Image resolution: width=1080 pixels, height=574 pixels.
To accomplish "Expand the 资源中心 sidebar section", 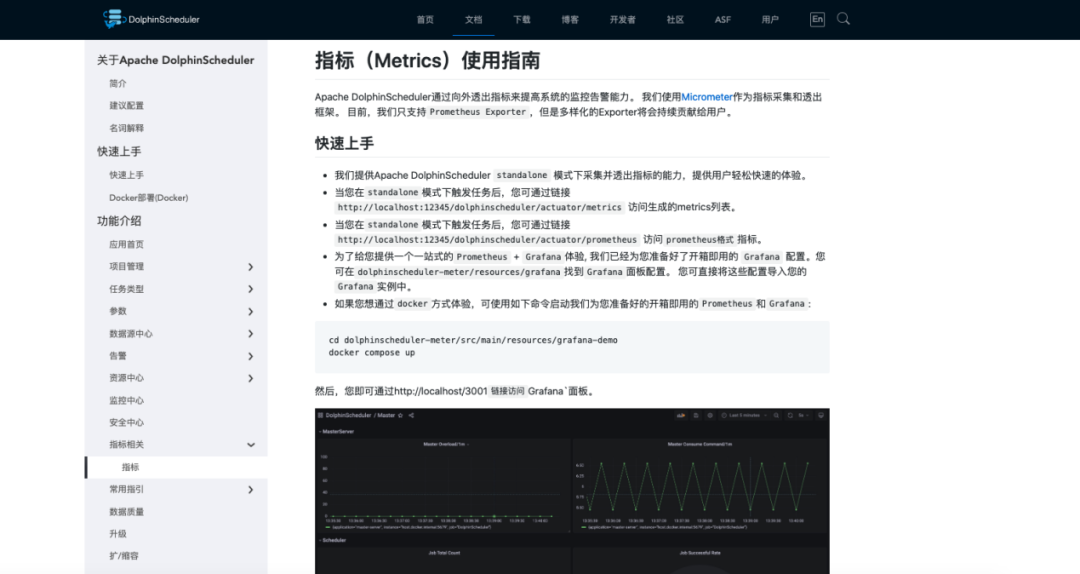I will click(251, 378).
